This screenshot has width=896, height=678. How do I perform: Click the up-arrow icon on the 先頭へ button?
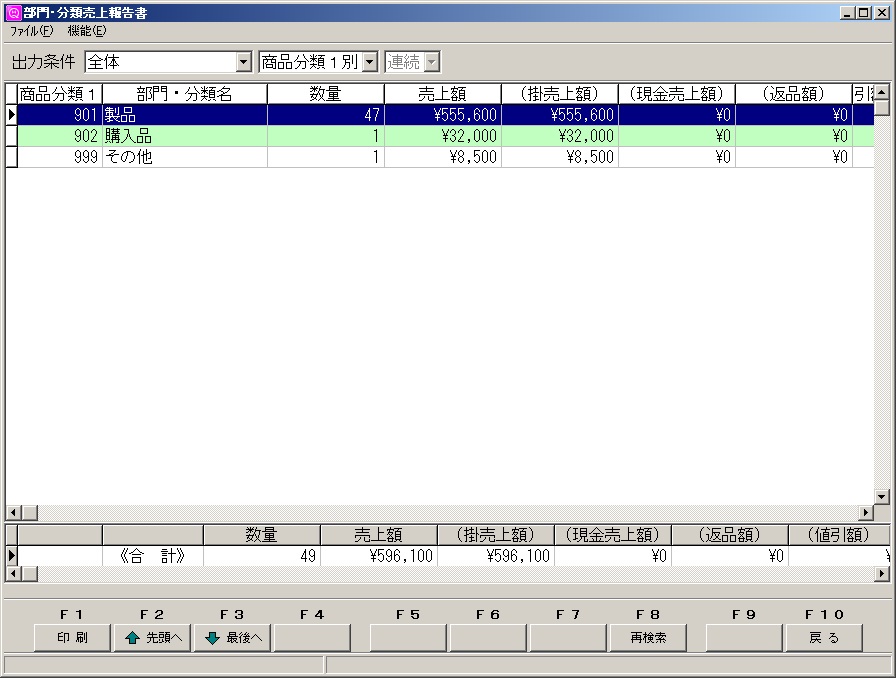click(132, 638)
